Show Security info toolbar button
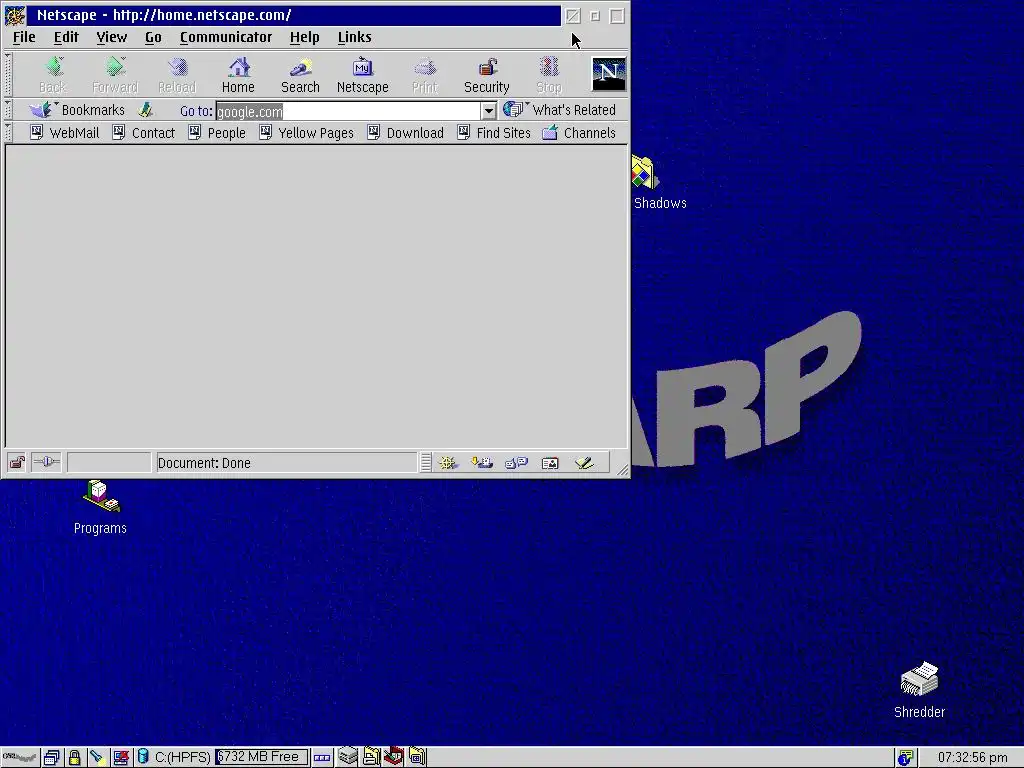 [487, 75]
